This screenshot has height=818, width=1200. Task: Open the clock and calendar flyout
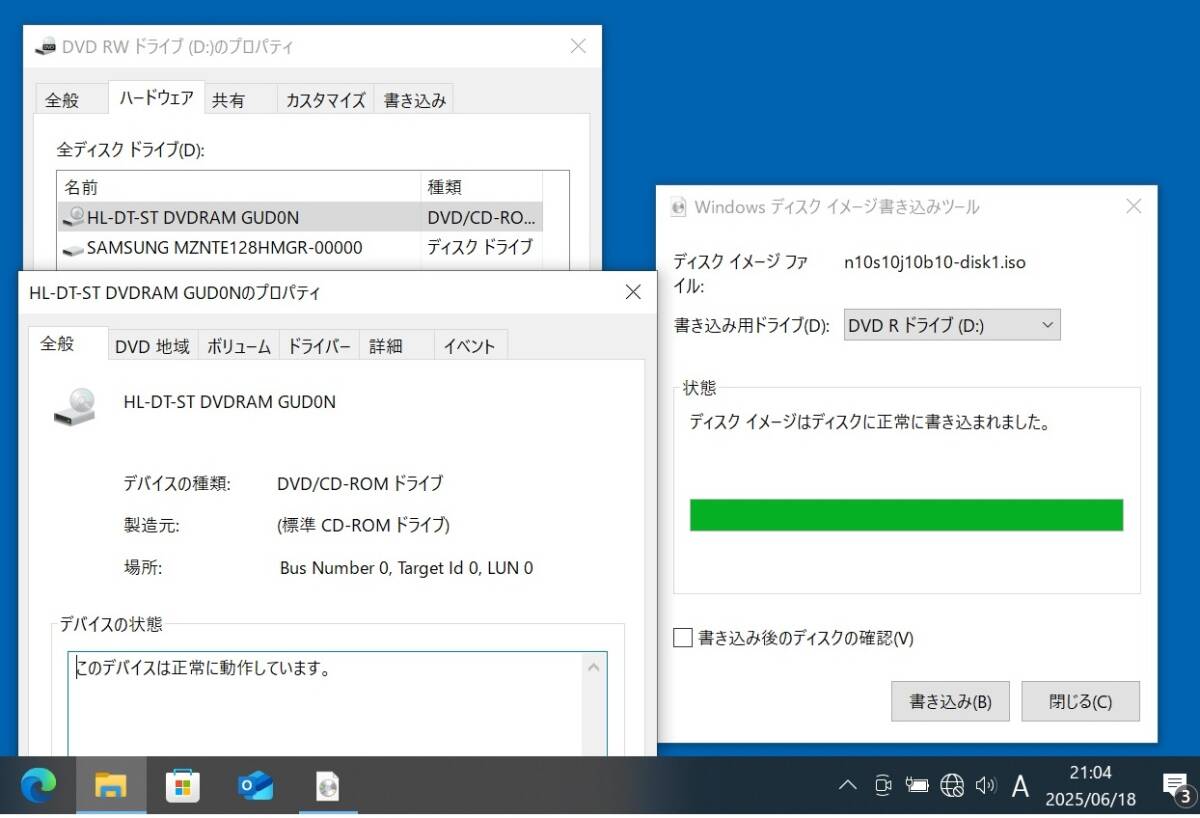1090,786
